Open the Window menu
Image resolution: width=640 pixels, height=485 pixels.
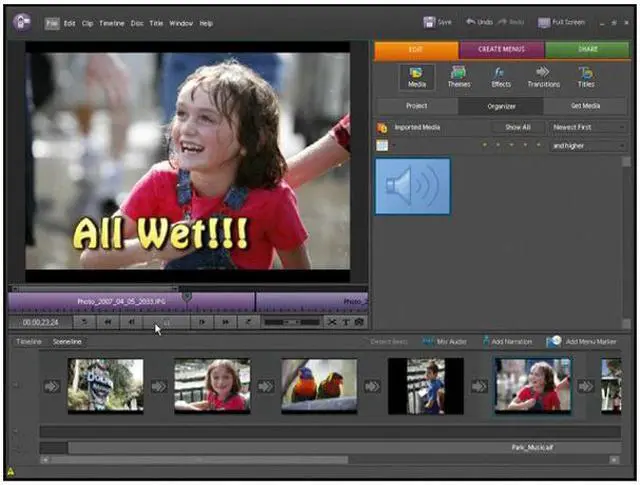coord(181,24)
